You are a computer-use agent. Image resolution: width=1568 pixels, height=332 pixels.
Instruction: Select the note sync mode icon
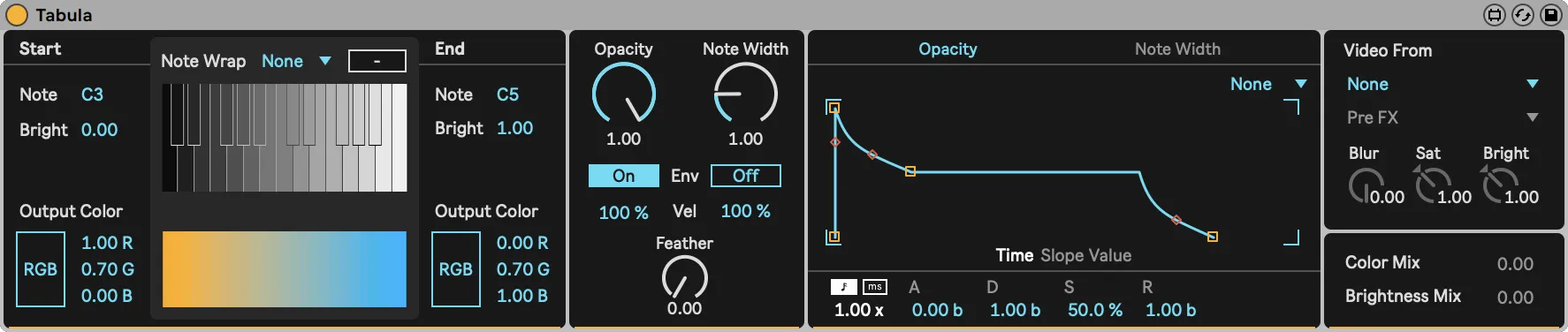[x=844, y=286]
